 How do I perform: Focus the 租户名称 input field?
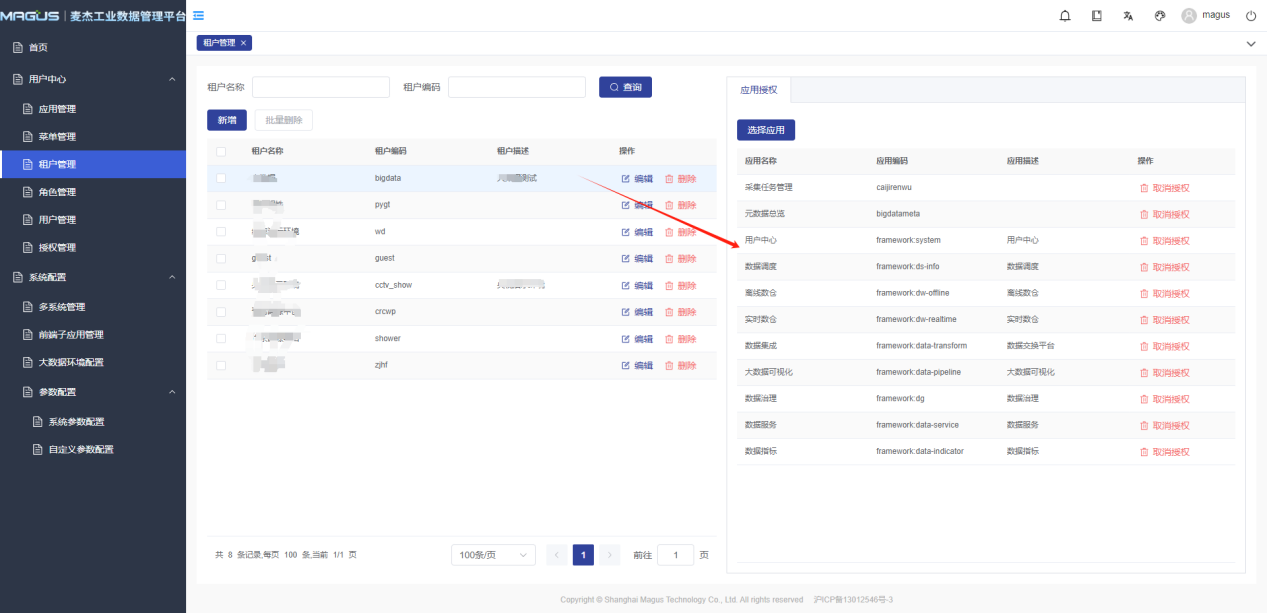(x=320, y=87)
